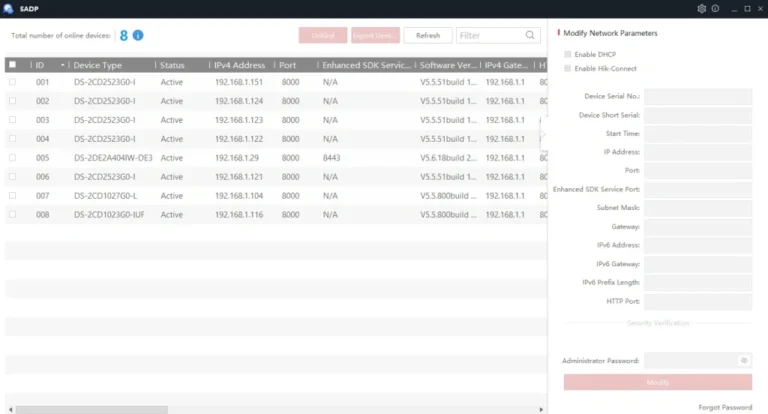Screen dimensions: 768x414
Task: Click the Export Device button
Action: click(x=375, y=35)
